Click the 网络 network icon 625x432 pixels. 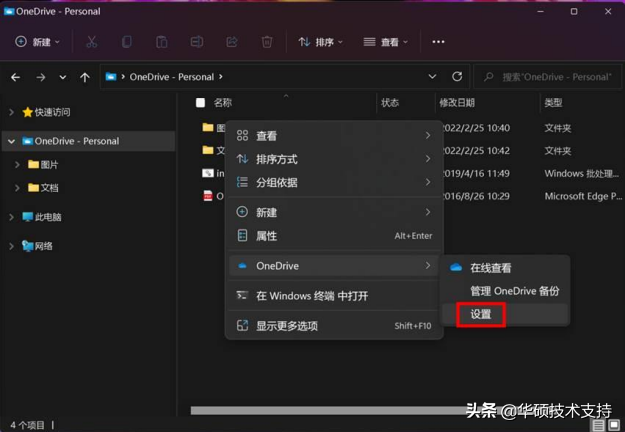pyautogui.click(x=28, y=246)
